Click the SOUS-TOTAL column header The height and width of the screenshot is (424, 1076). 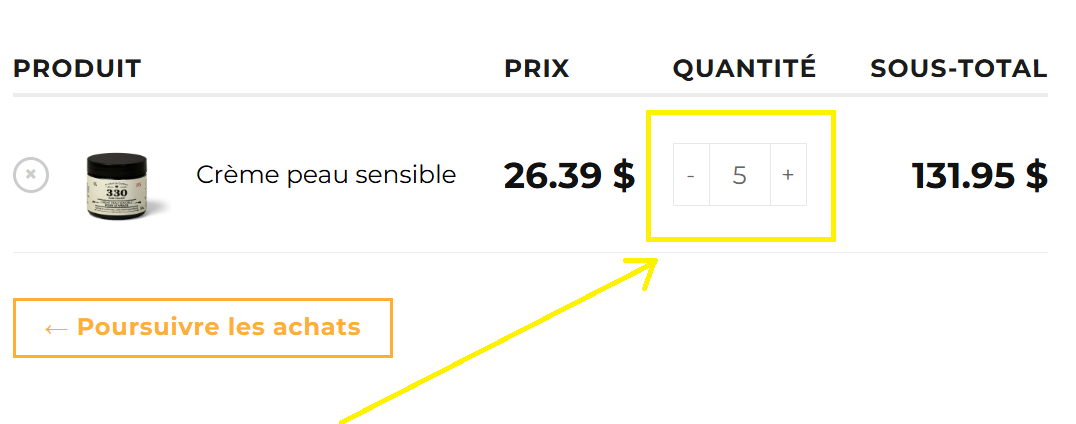(958, 69)
